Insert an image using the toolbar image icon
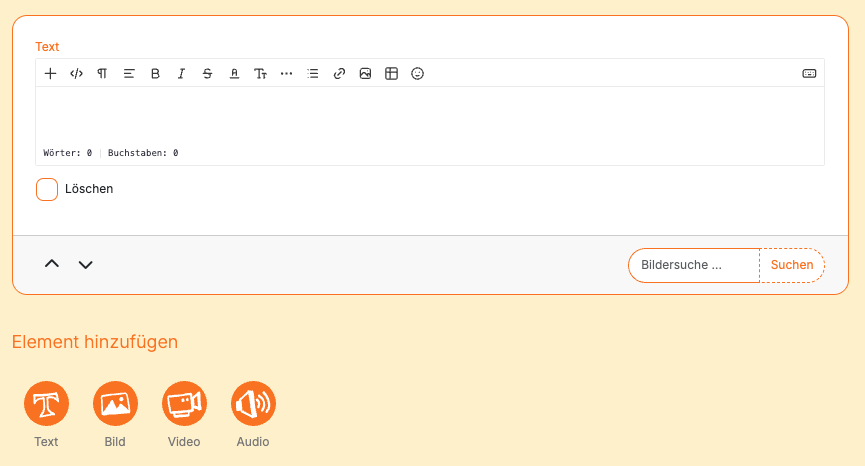The width and height of the screenshot is (865, 466). click(x=366, y=73)
